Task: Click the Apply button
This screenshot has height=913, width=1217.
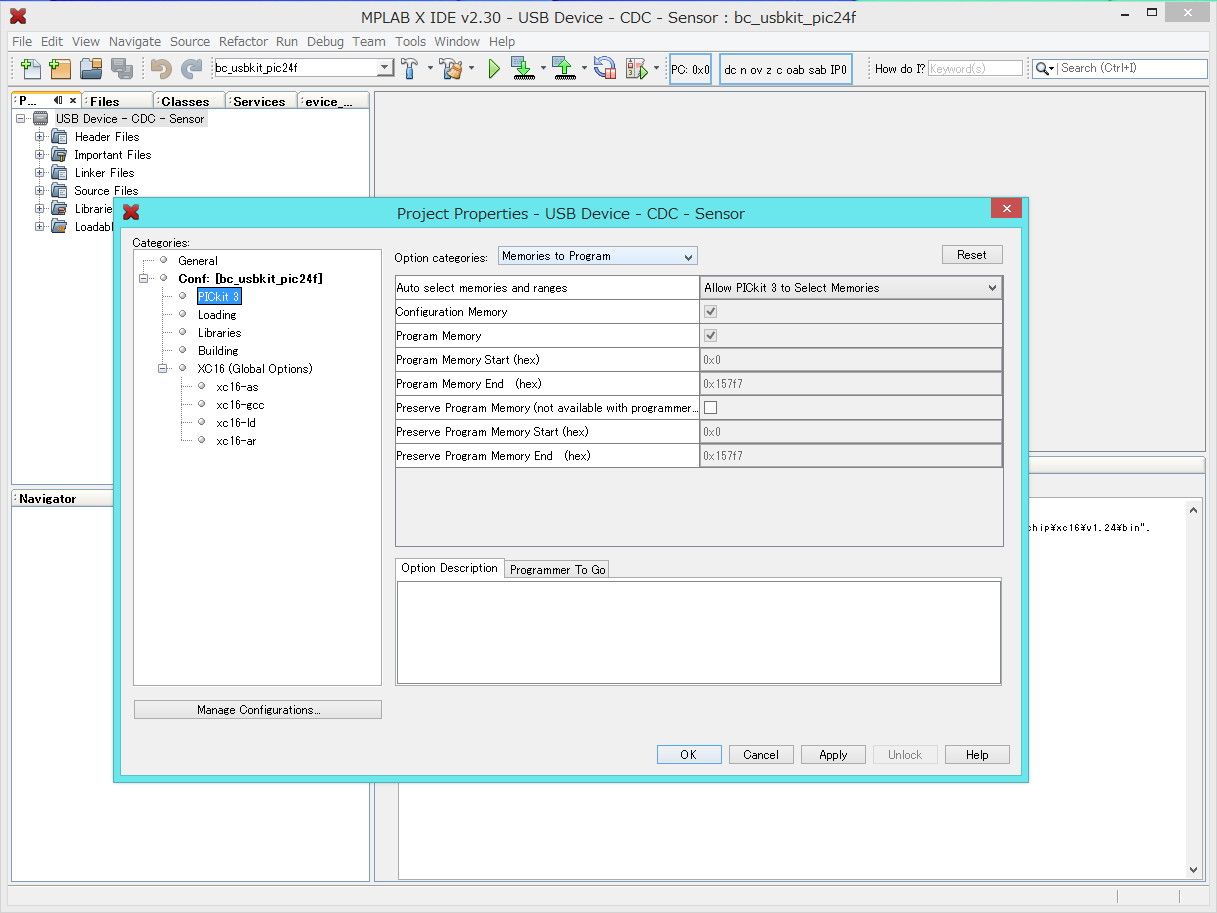Action: (833, 755)
